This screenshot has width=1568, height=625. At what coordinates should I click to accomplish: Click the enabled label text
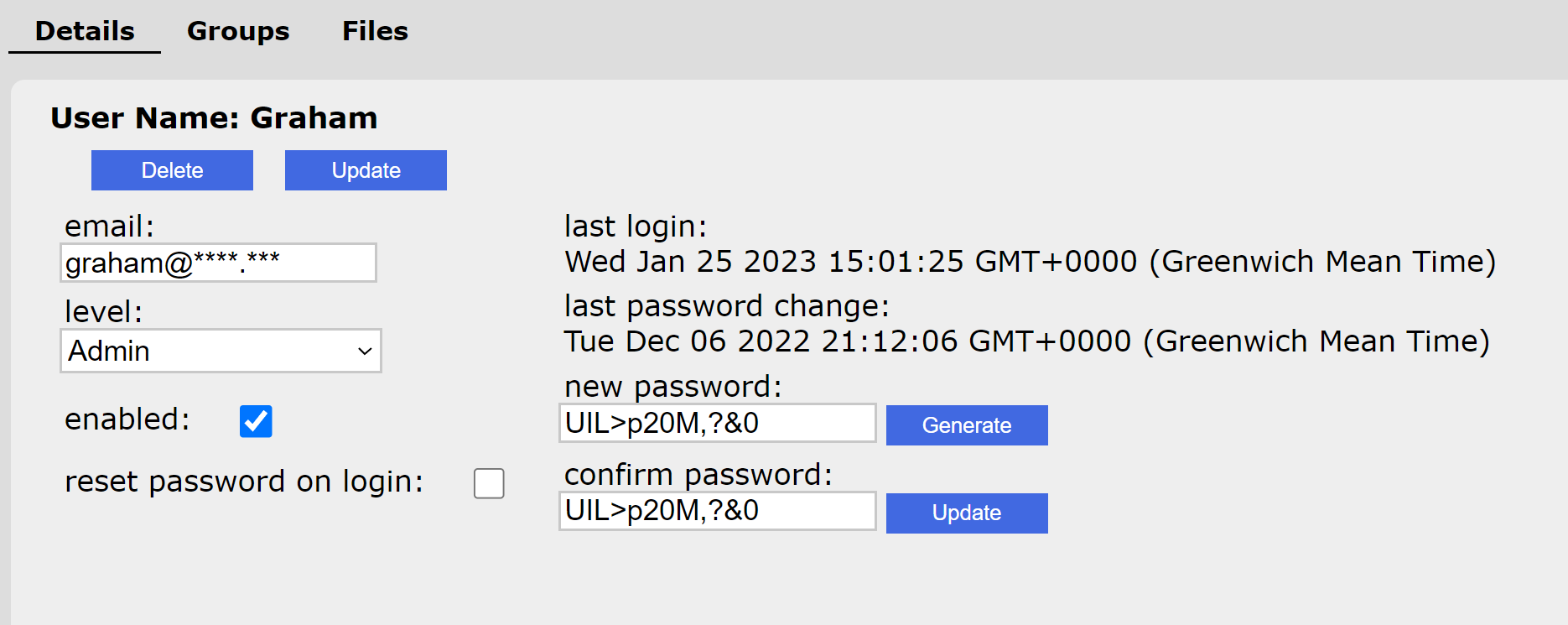coord(127,419)
